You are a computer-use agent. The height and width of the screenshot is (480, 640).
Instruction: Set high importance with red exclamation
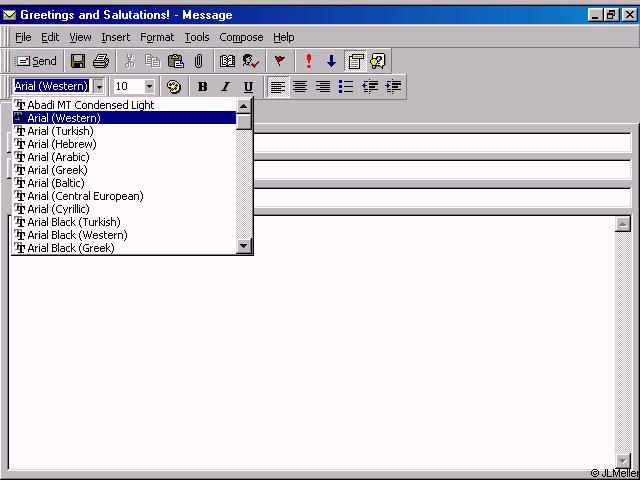pyautogui.click(x=309, y=61)
